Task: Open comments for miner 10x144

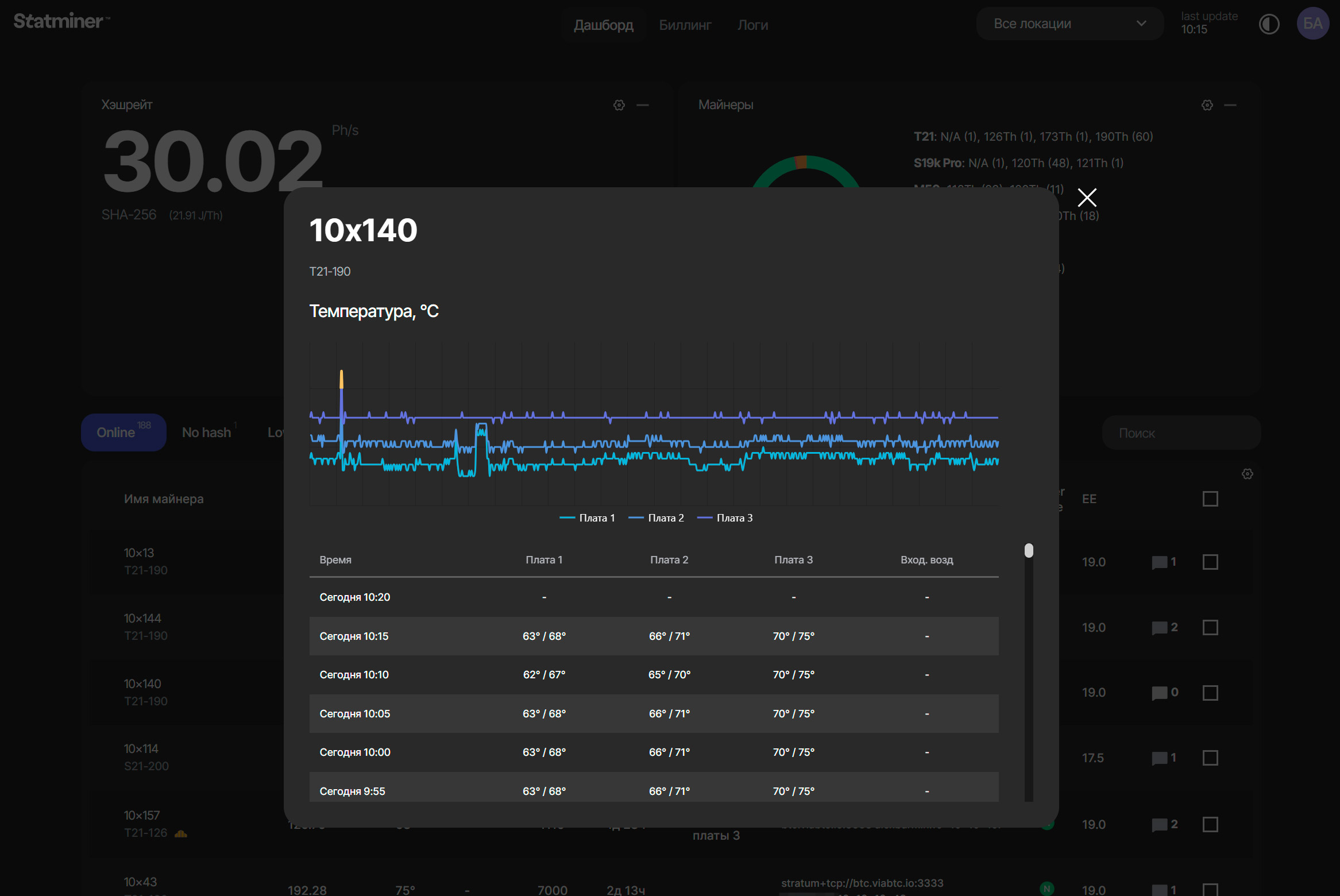Action: 1165,627
